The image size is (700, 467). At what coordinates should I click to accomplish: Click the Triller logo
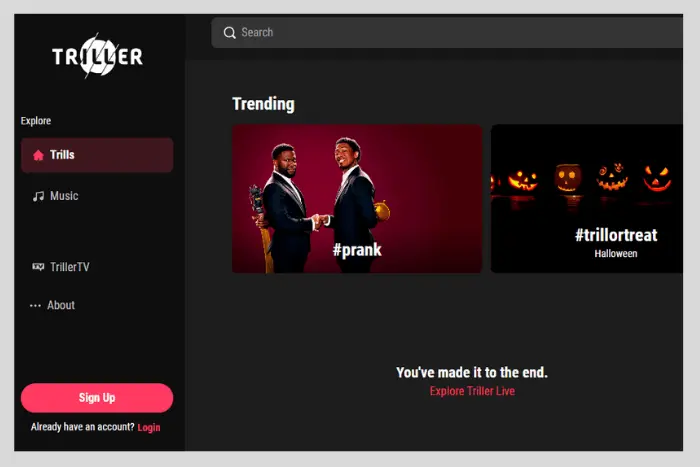click(x=97, y=56)
